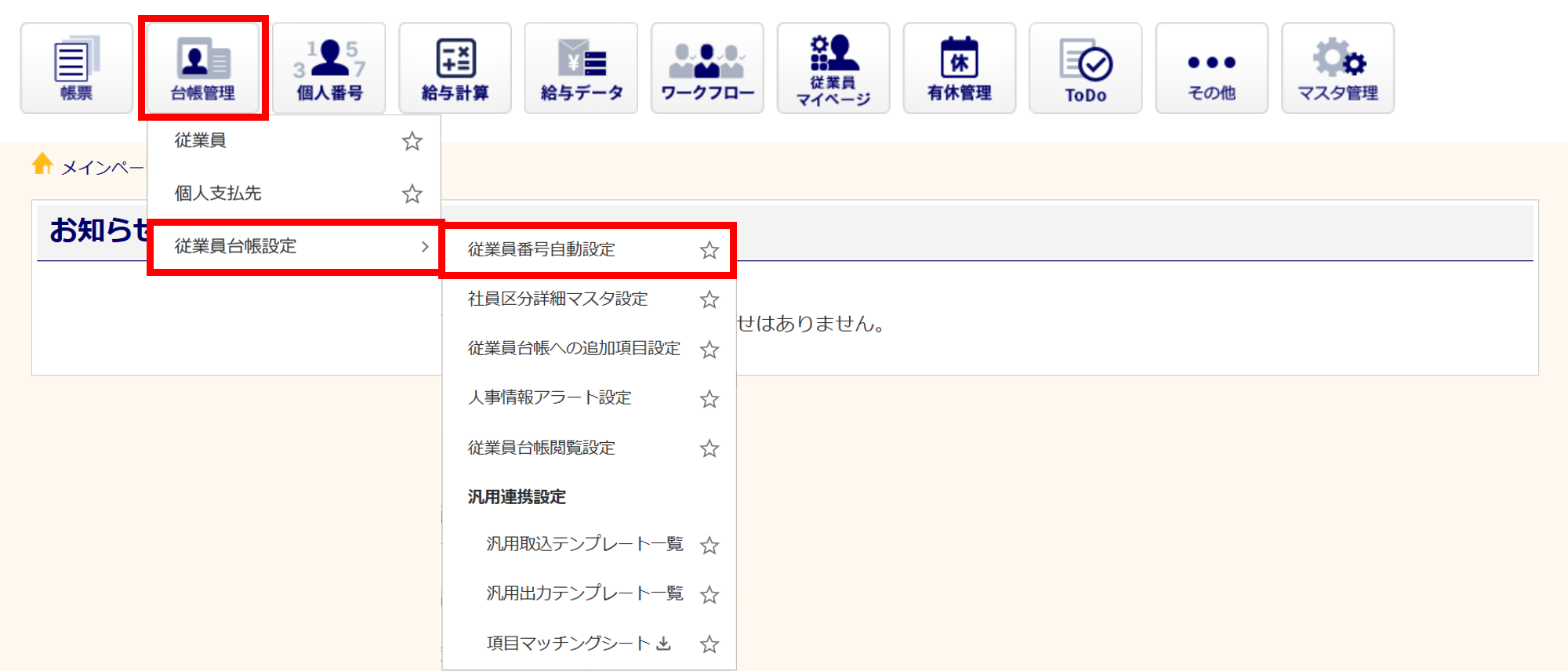The image size is (1568, 671).
Task: Star the 従業員番号自動設定 item
Action: point(709,250)
